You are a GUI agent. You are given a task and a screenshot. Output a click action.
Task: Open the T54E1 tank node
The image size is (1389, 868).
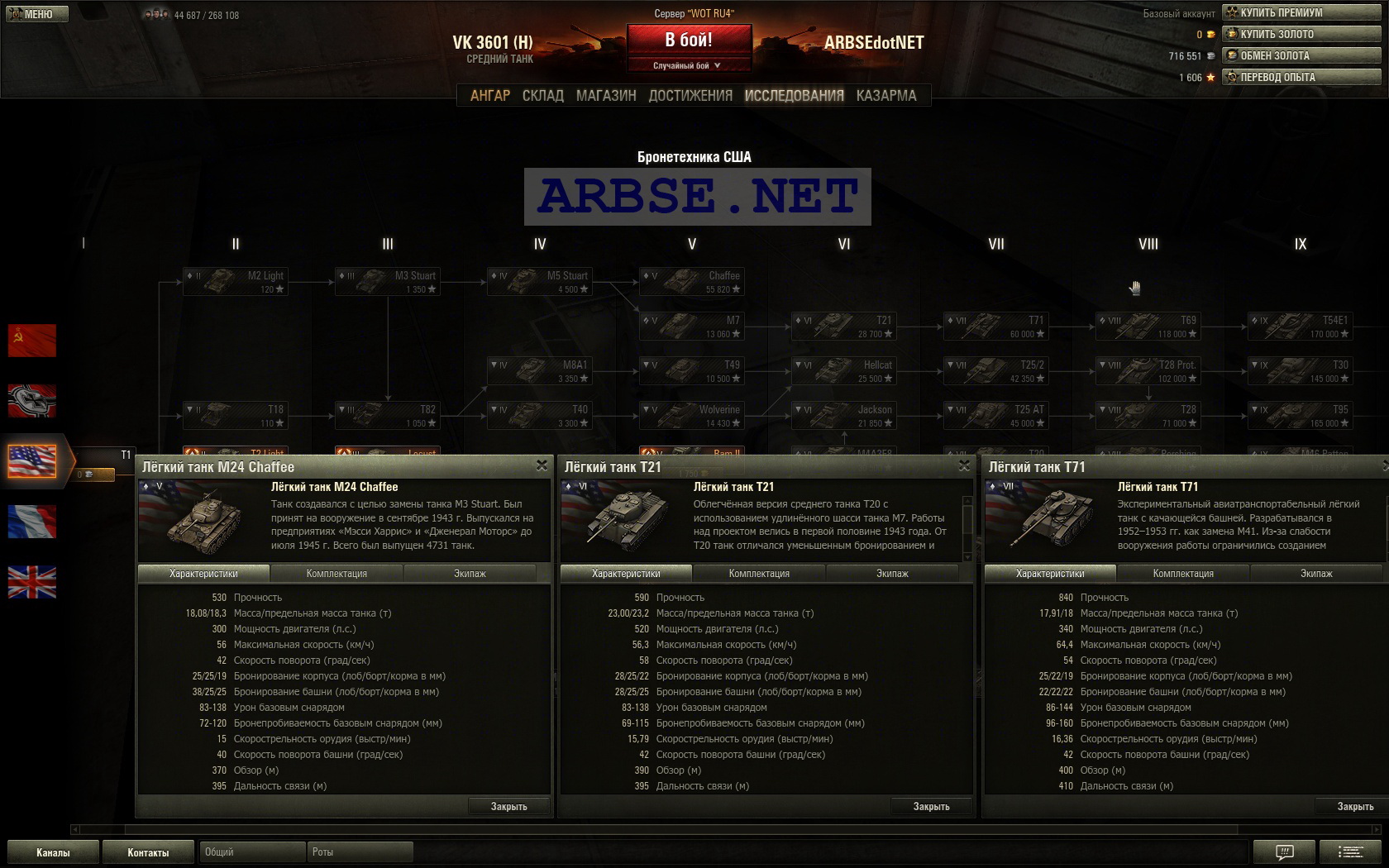click(x=1300, y=327)
